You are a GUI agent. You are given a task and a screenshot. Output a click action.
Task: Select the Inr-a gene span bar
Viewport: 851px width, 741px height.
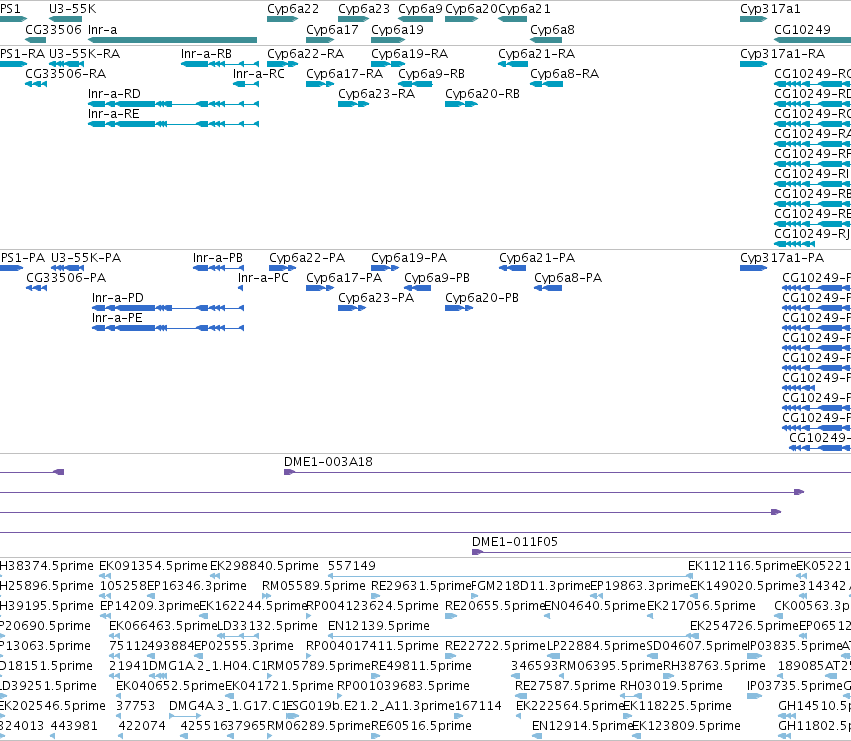[x=173, y=40]
